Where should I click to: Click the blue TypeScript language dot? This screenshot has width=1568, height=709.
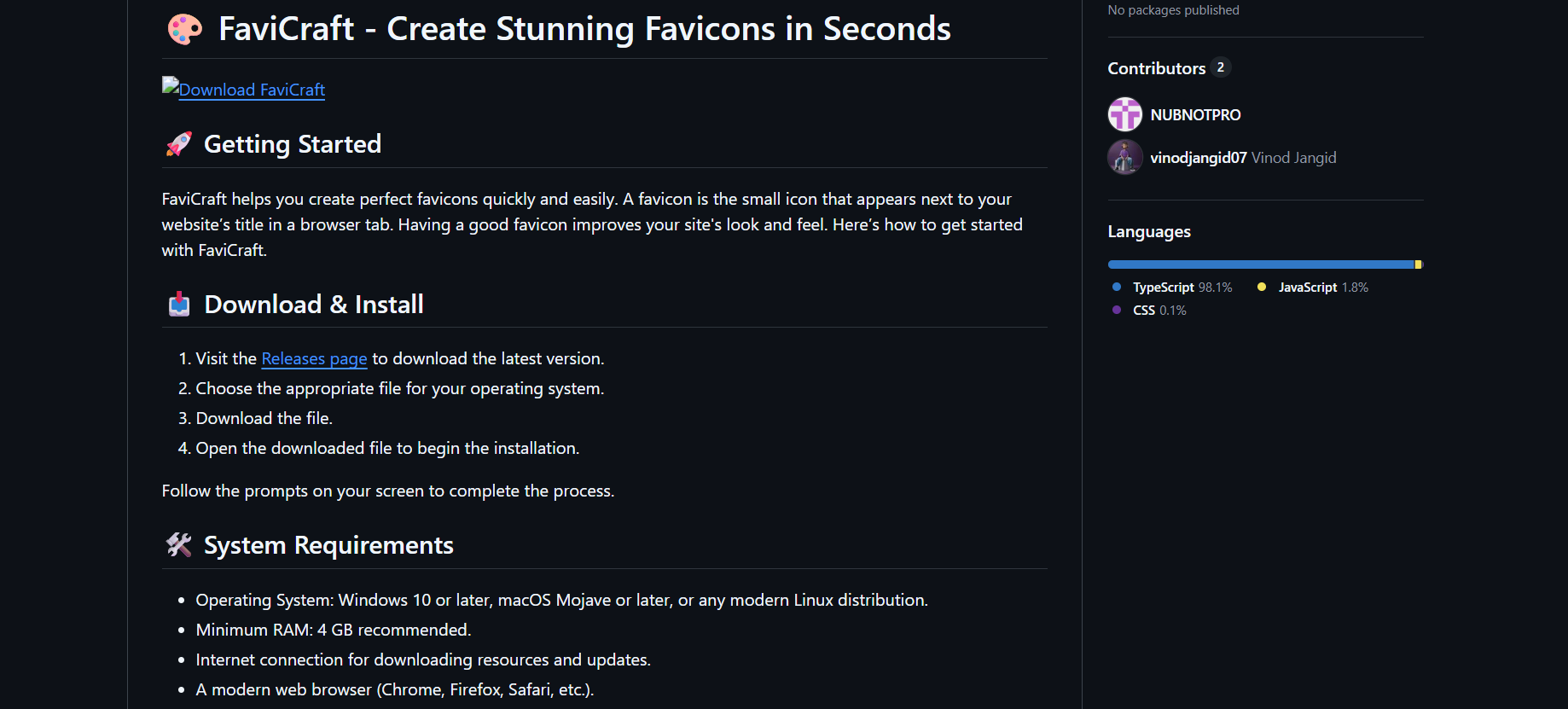[1117, 287]
